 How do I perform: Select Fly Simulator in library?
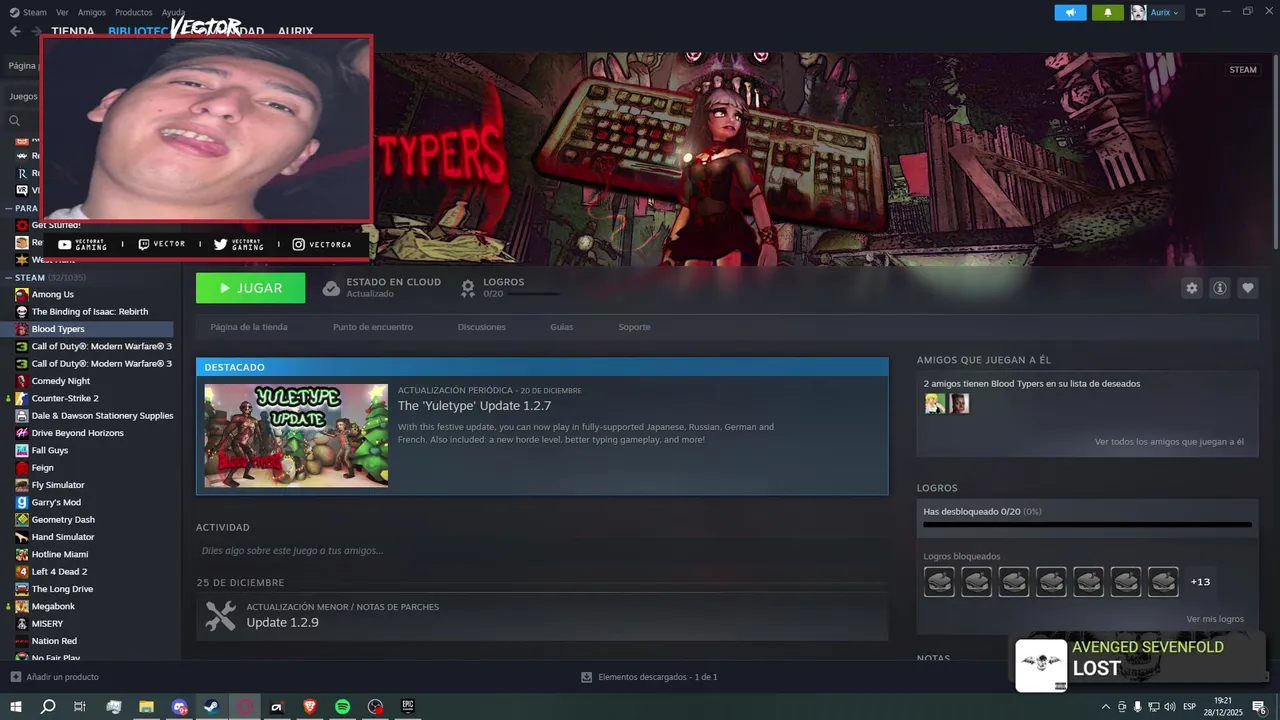coord(58,485)
